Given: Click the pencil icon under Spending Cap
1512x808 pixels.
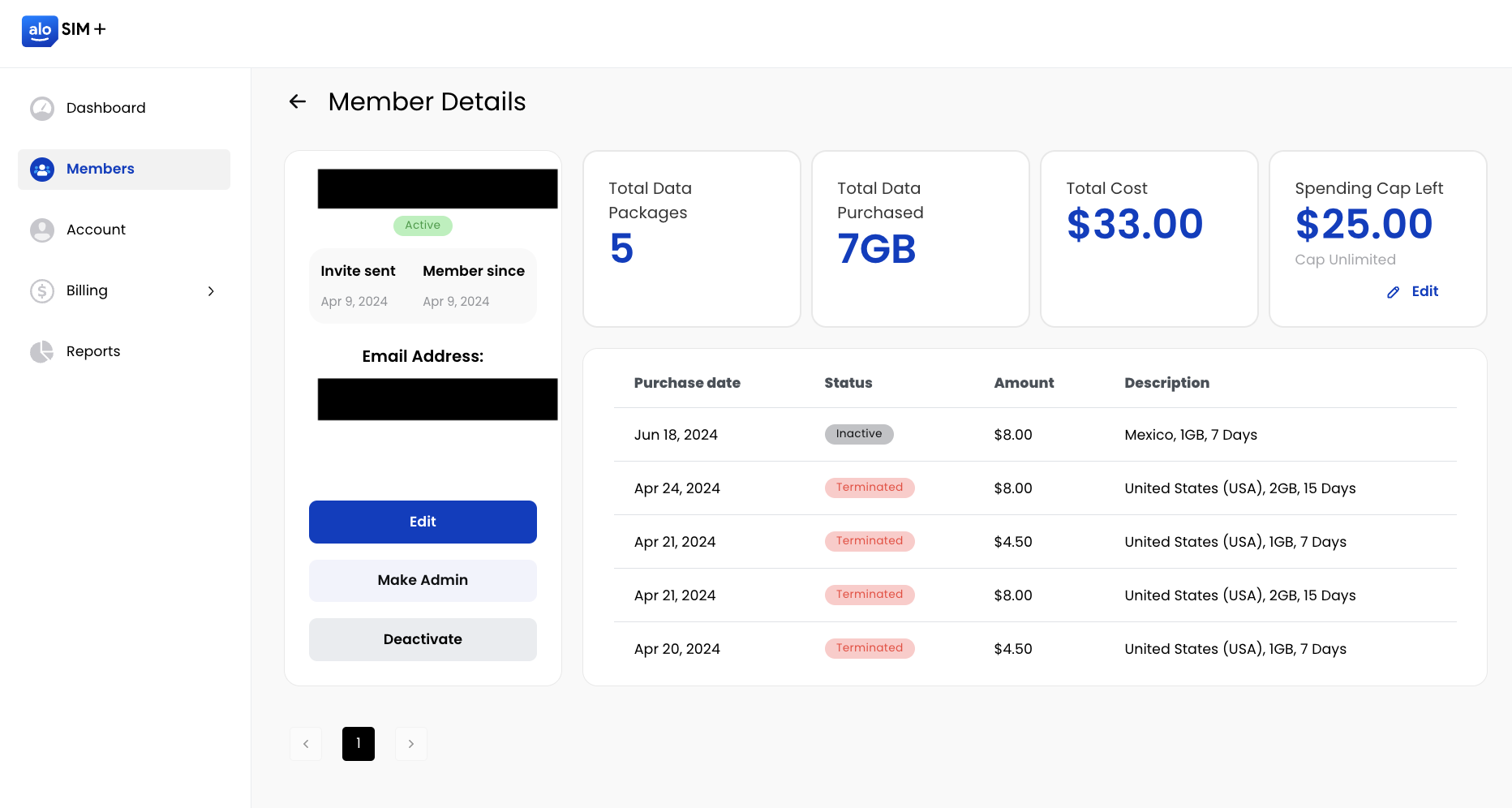Looking at the screenshot, I should coord(1393,292).
